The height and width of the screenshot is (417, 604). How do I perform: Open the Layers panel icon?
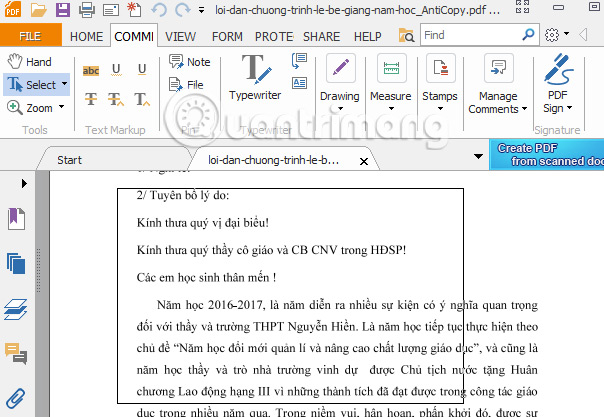[15, 310]
